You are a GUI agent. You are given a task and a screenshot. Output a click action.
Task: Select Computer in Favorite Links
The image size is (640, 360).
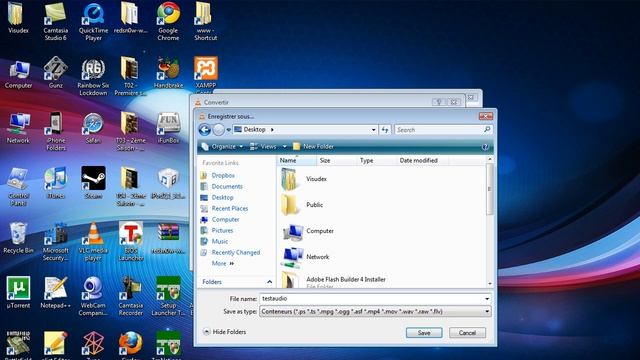(220, 220)
